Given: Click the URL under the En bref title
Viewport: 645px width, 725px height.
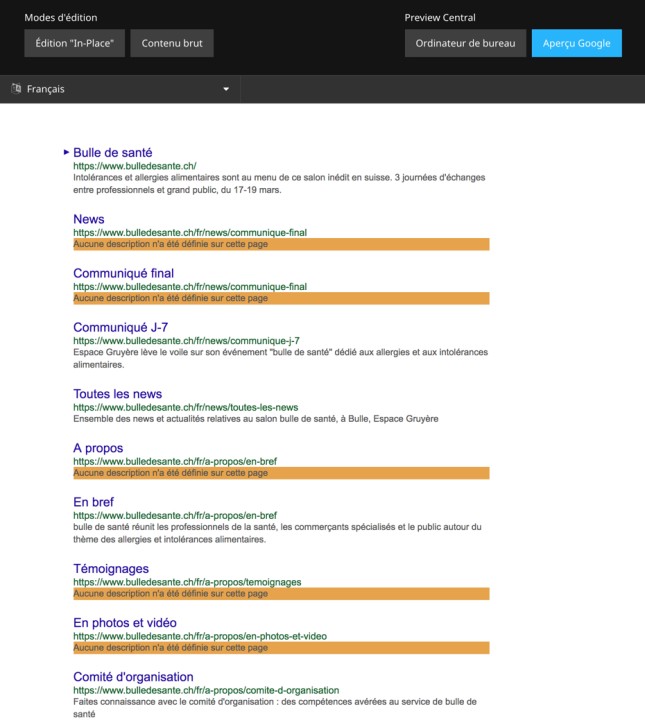Looking at the screenshot, I should [x=175, y=516].
